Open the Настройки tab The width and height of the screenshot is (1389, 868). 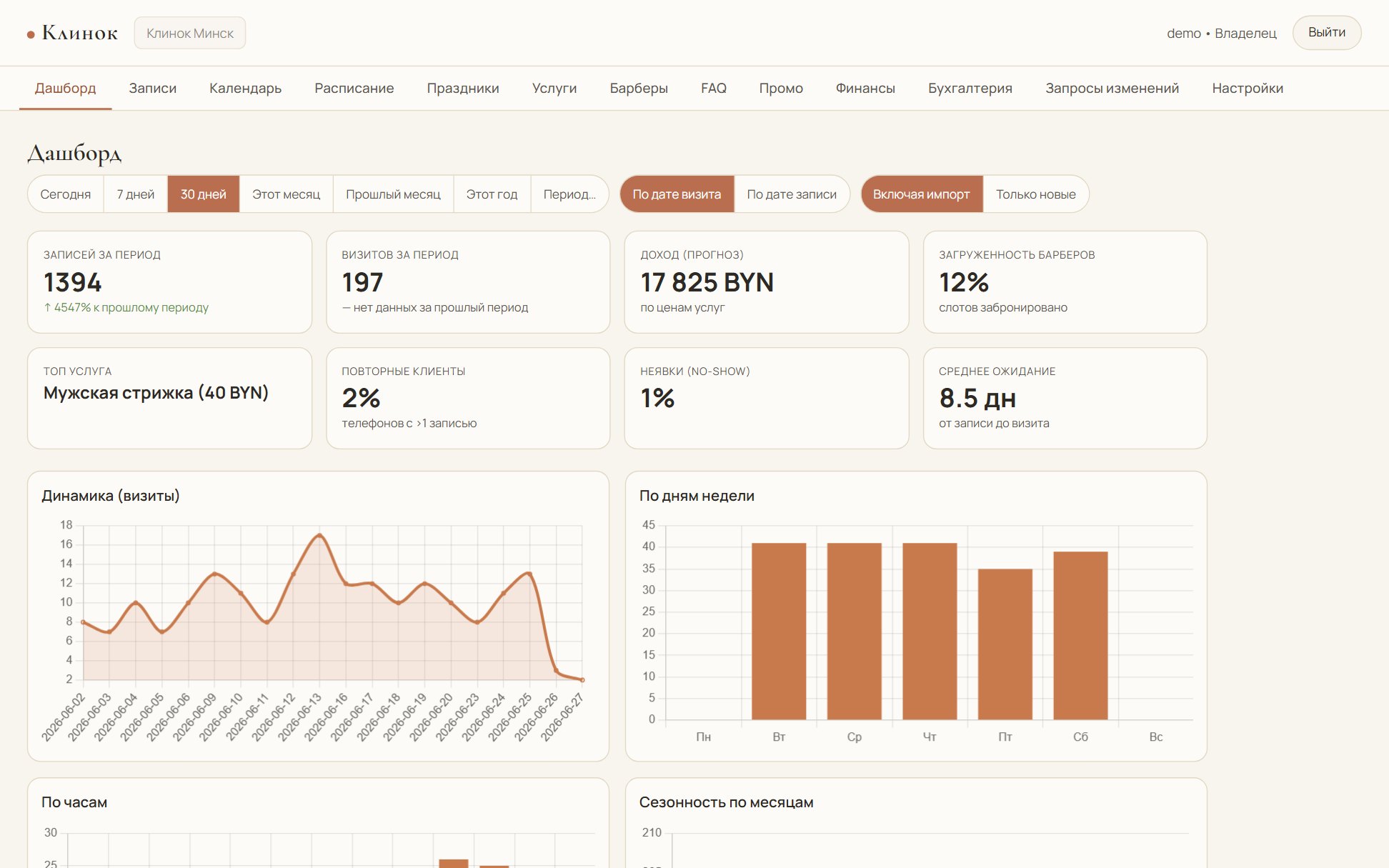[1248, 88]
